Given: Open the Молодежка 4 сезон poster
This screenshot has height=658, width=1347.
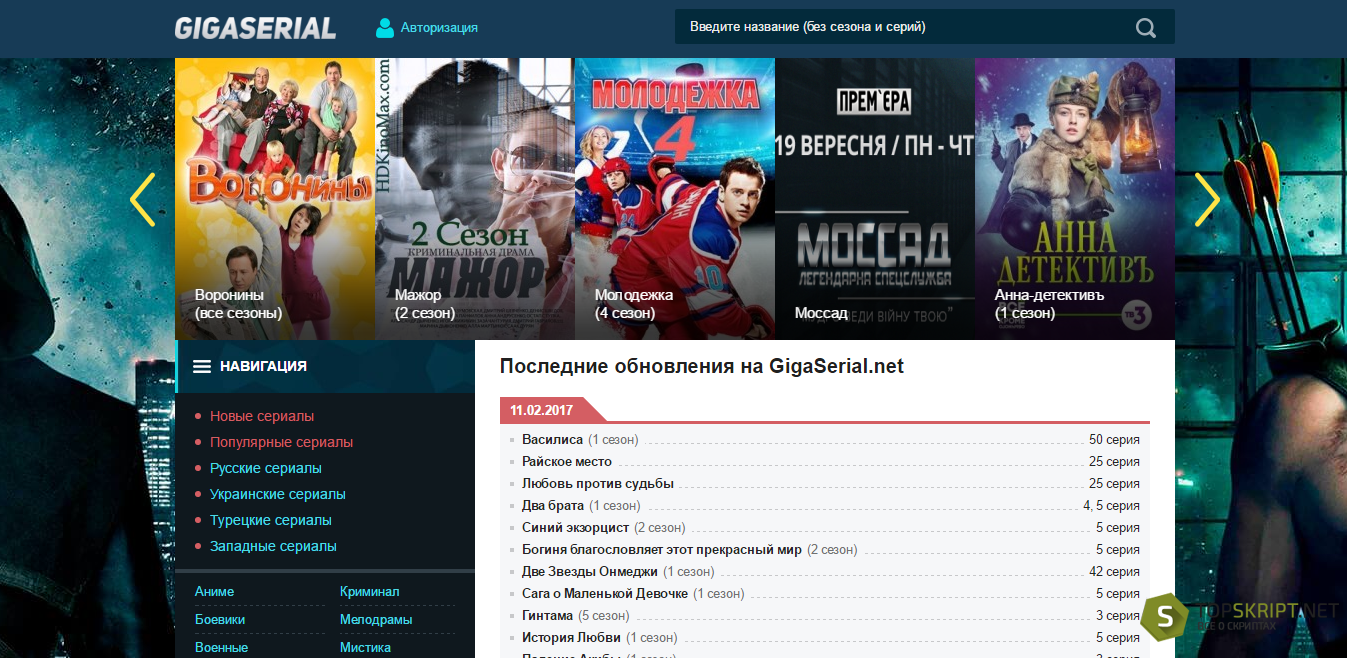Looking at the screenshot, I should (x=675, y=199).
